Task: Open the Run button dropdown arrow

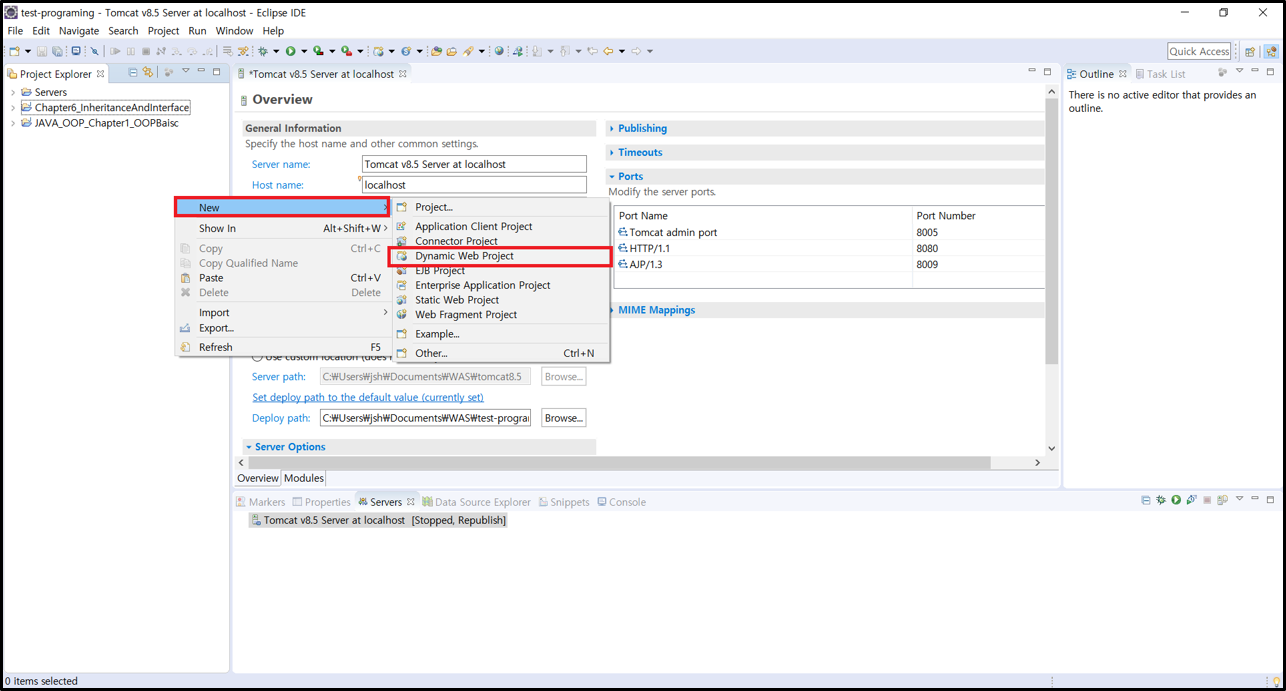Action: click(303, 51)
